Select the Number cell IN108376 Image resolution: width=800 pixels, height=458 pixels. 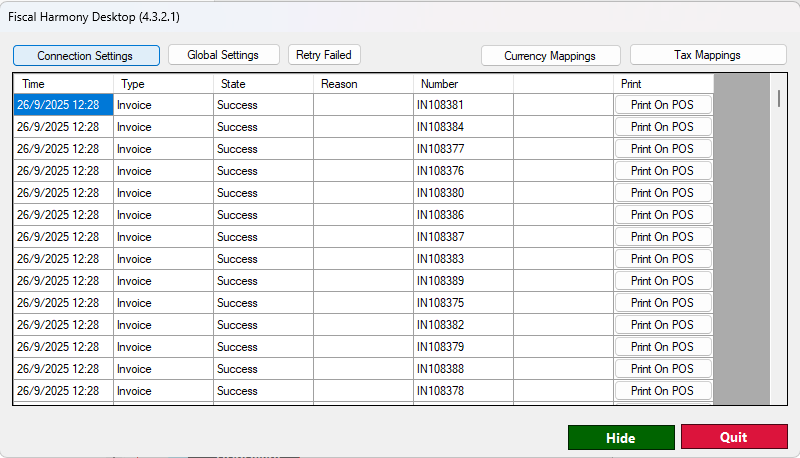[463, 170]
